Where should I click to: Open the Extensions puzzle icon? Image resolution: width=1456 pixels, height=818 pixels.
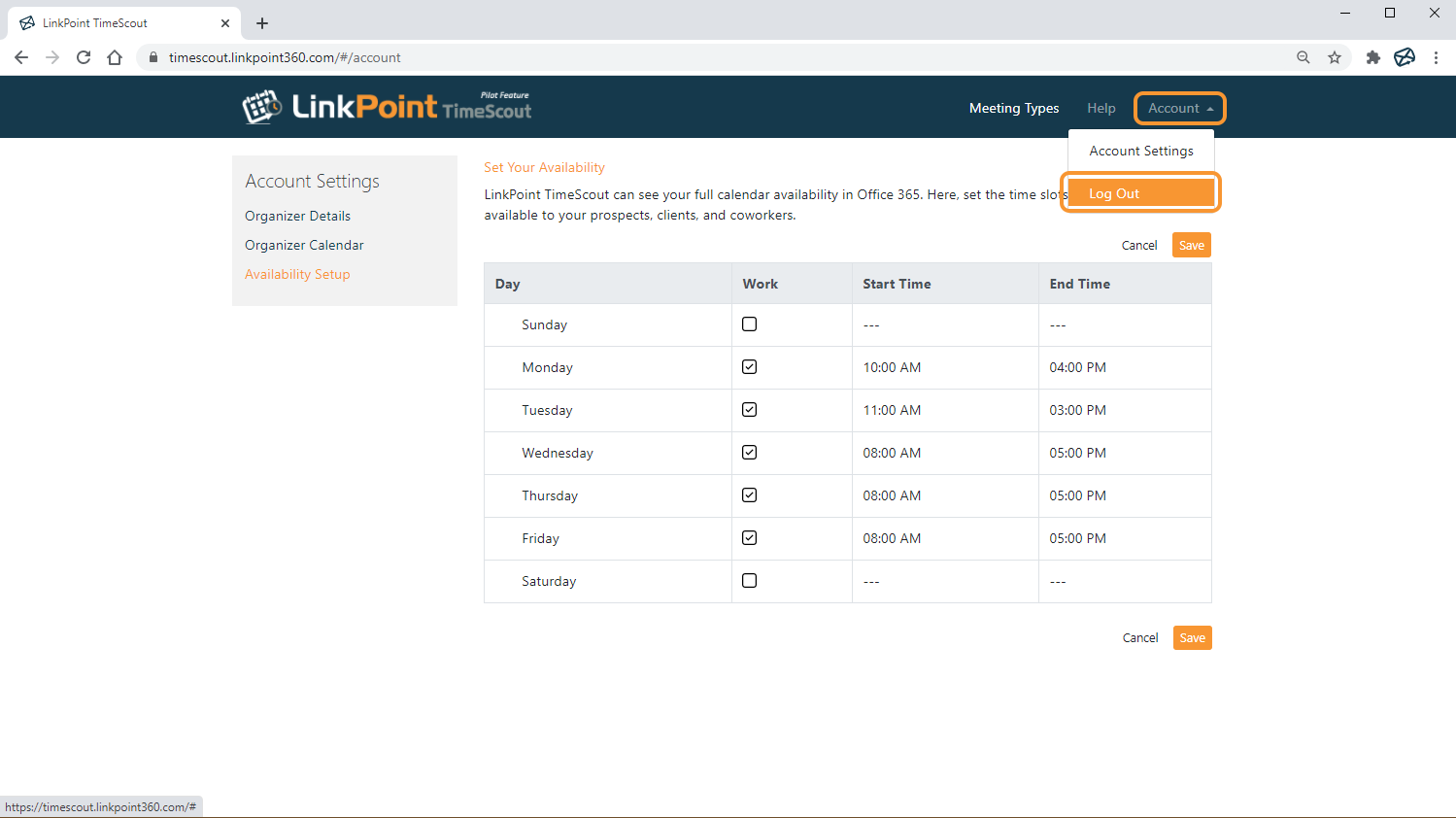click(x=1372, y=57)
